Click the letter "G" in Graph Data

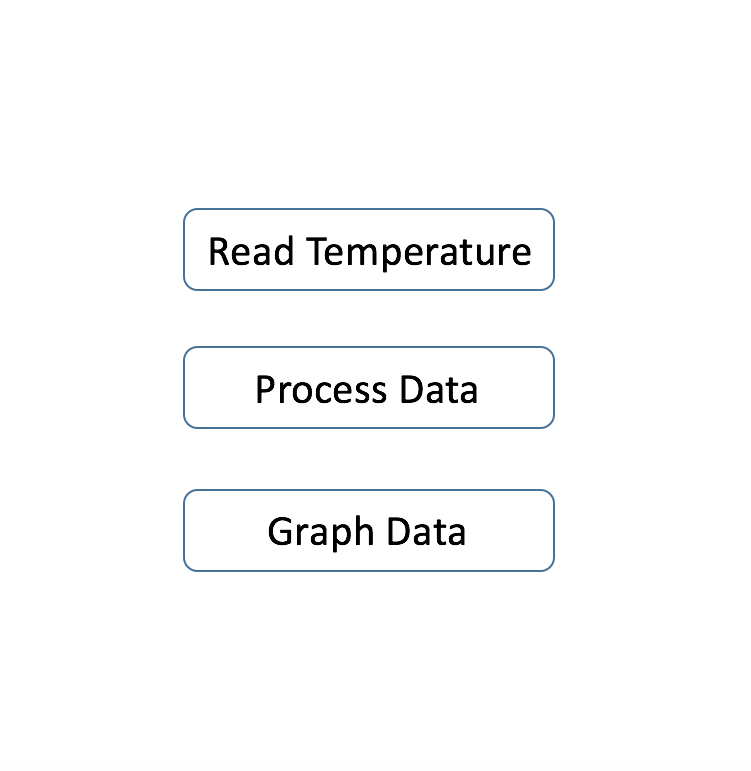coord(281,531)
